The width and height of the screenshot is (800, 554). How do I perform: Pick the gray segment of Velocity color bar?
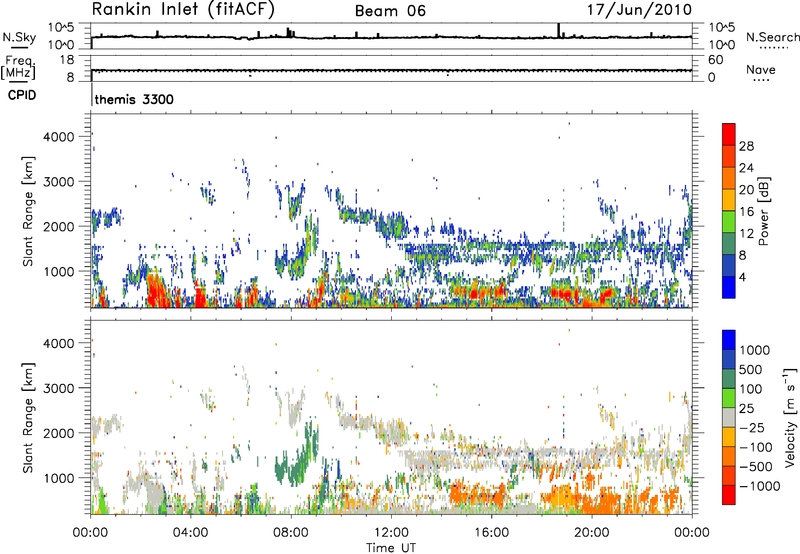click(729, 417)
